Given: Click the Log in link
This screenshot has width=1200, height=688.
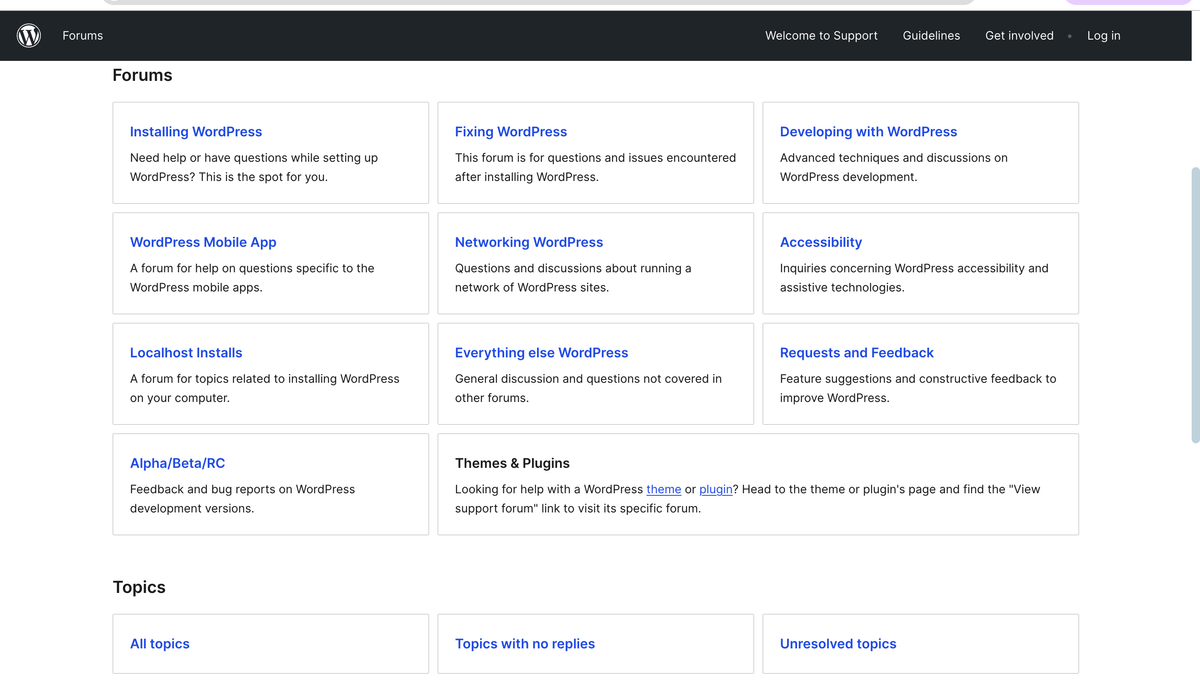Looking at the screenshot, I should (x=1103, y=36).
